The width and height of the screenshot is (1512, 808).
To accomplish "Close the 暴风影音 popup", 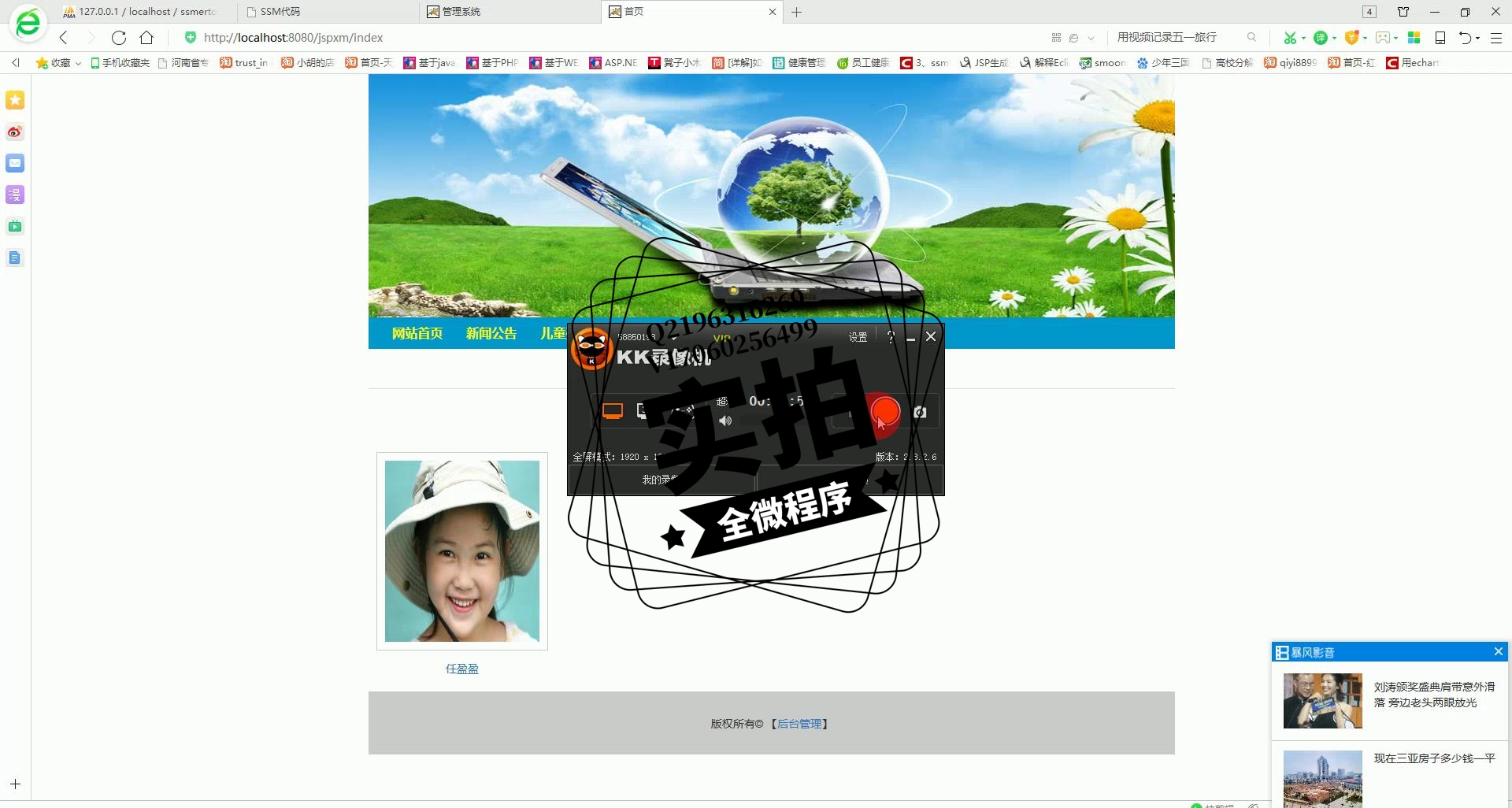I will (1498, 651).
